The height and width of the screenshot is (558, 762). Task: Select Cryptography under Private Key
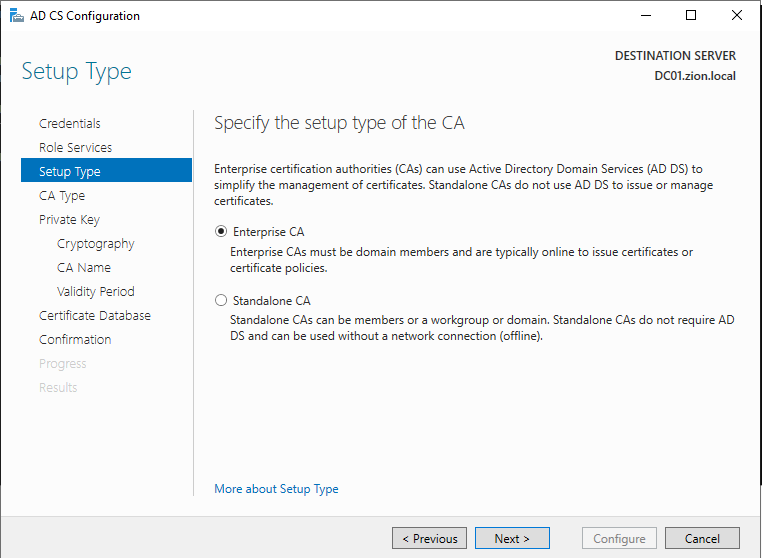pos(95,244)
